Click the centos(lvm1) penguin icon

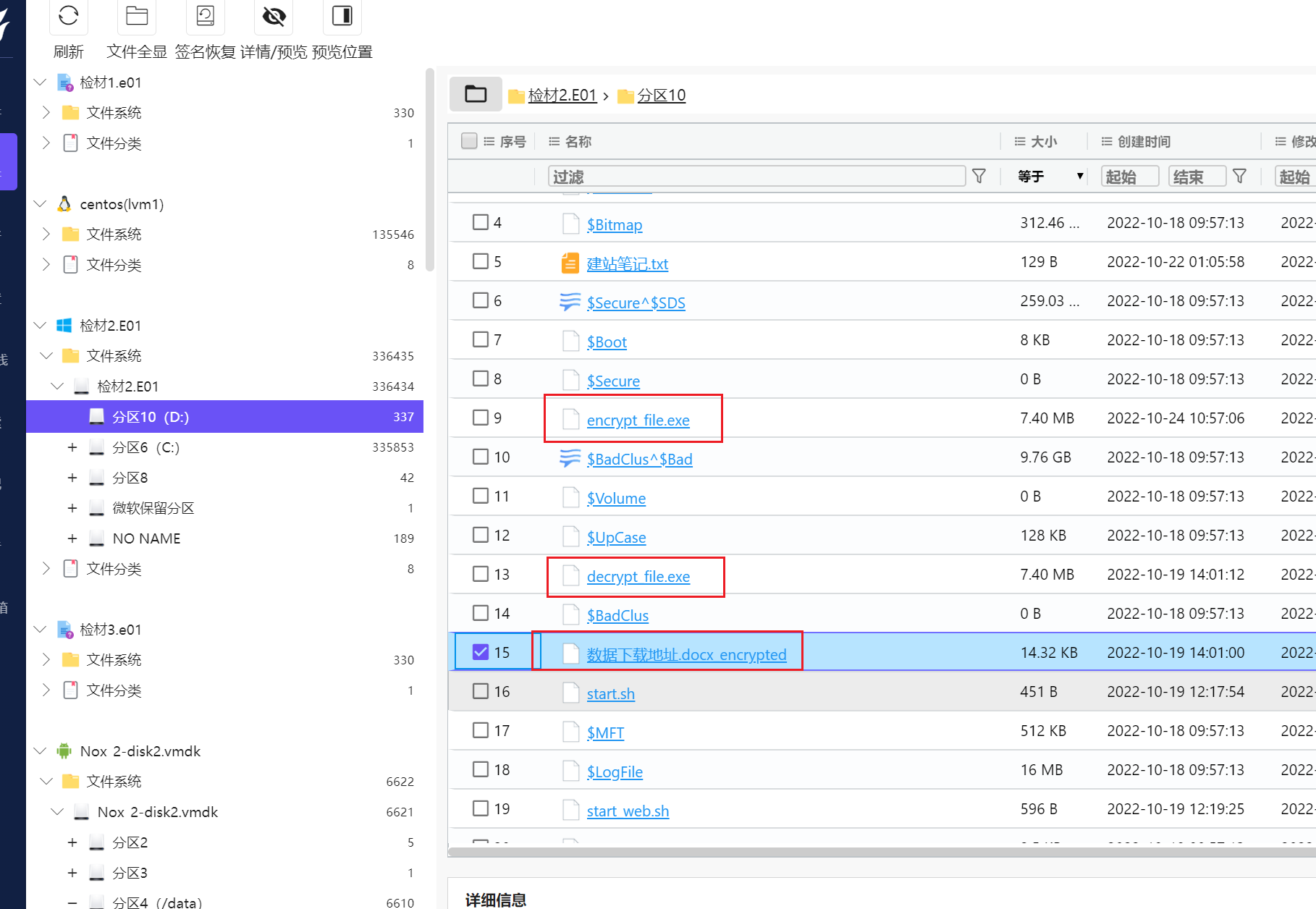point(64,204)
